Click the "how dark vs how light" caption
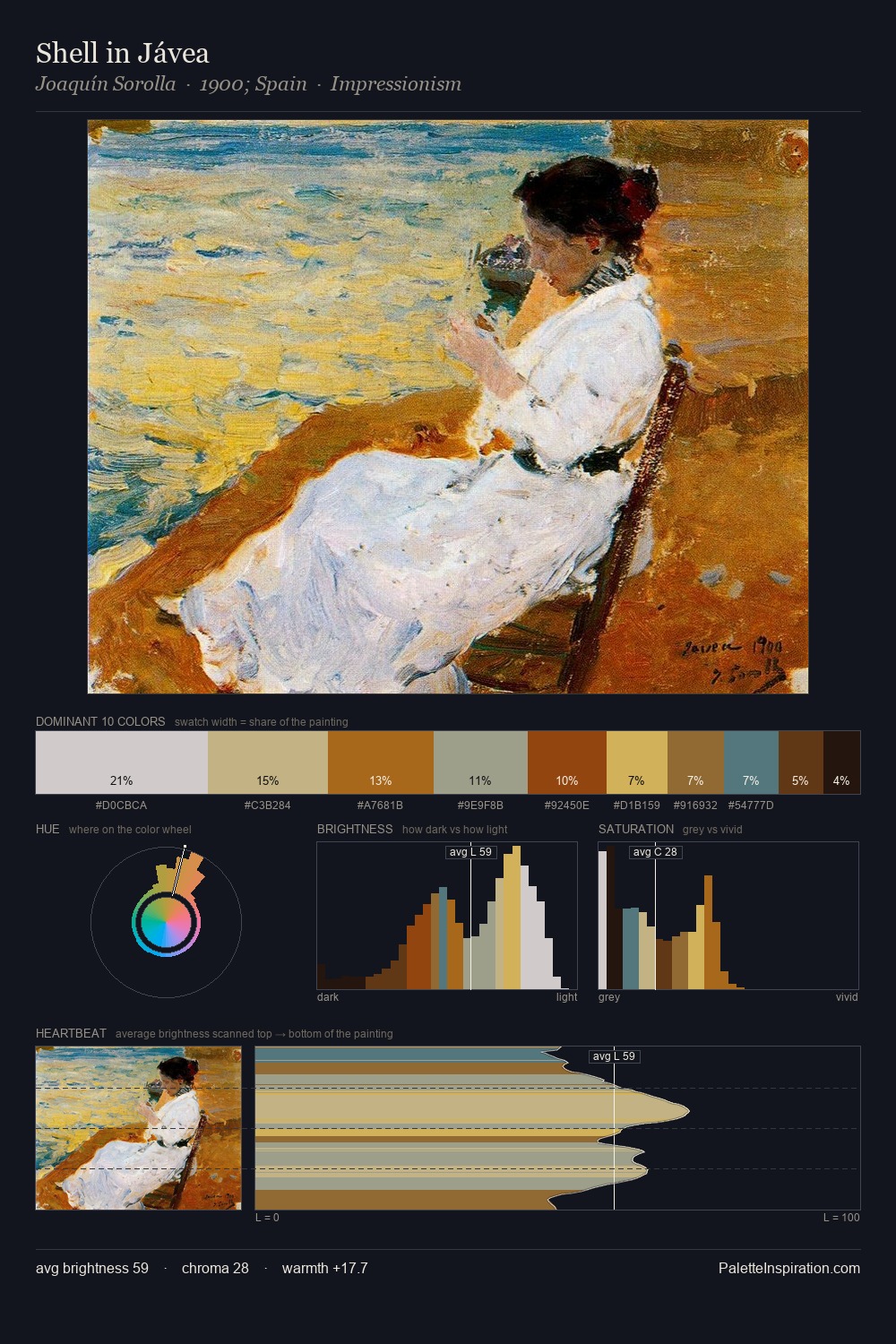896x1344 pixels. pos(454,830)
